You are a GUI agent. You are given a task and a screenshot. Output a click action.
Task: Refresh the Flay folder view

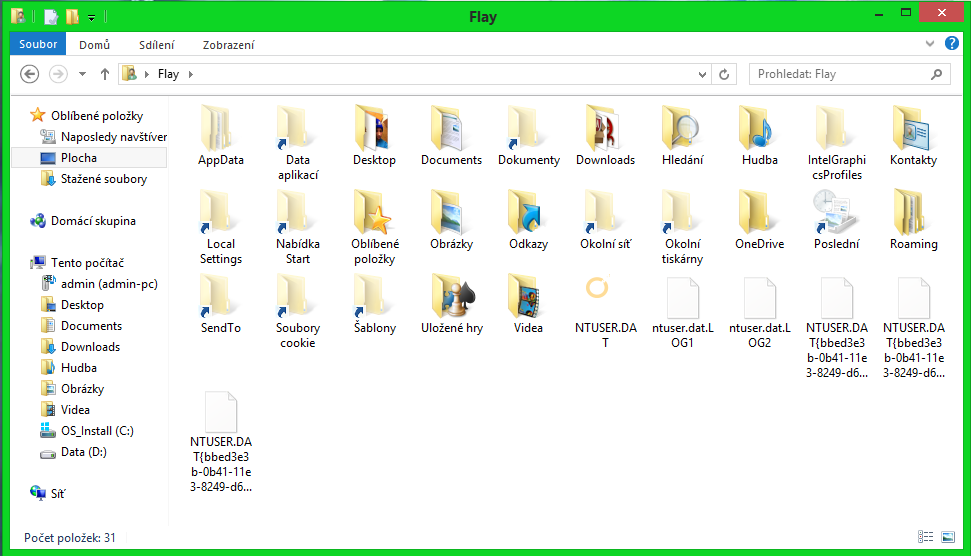click(724, 74)
